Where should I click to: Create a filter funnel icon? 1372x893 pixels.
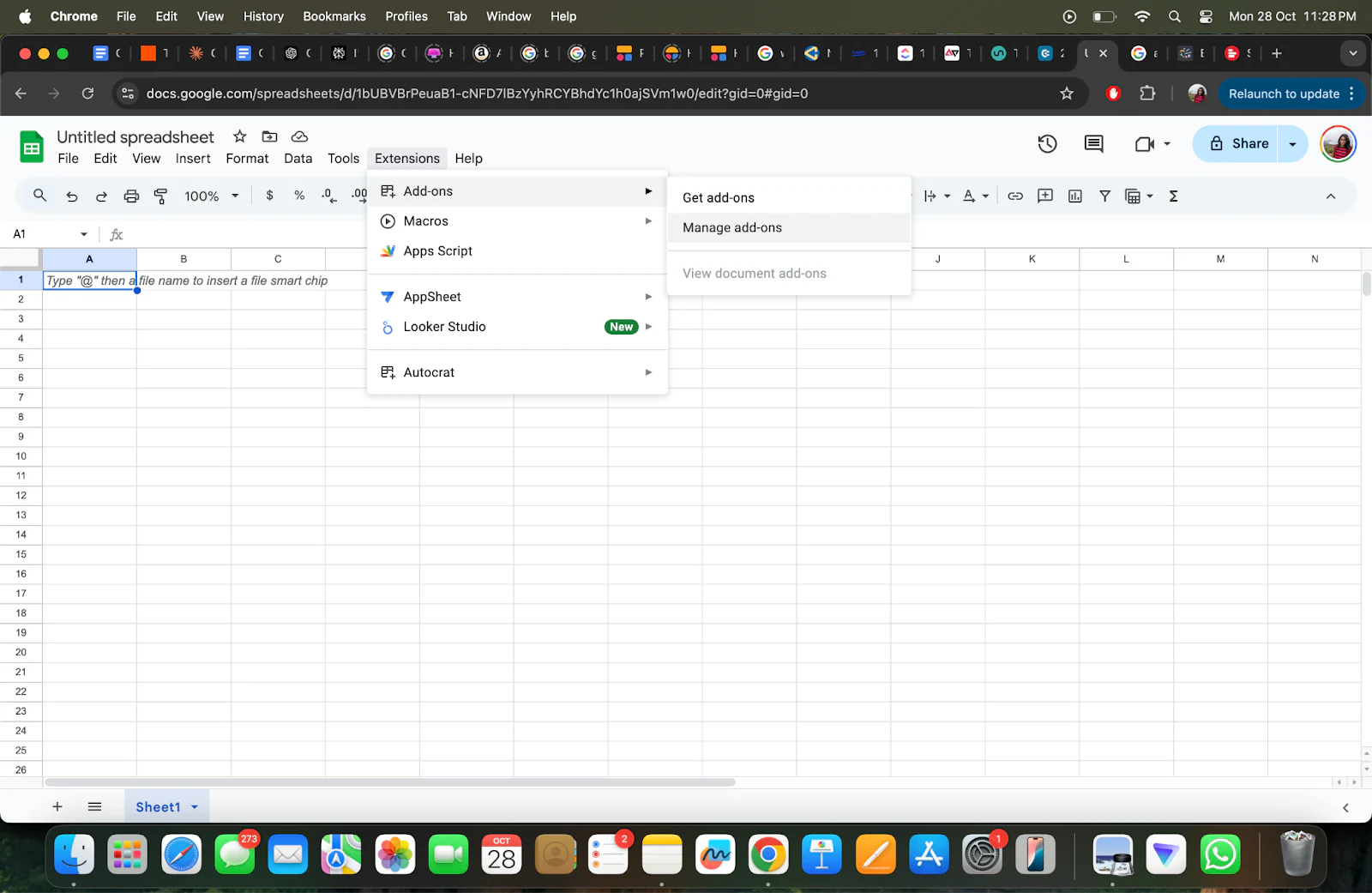(x=1105, y=196)
